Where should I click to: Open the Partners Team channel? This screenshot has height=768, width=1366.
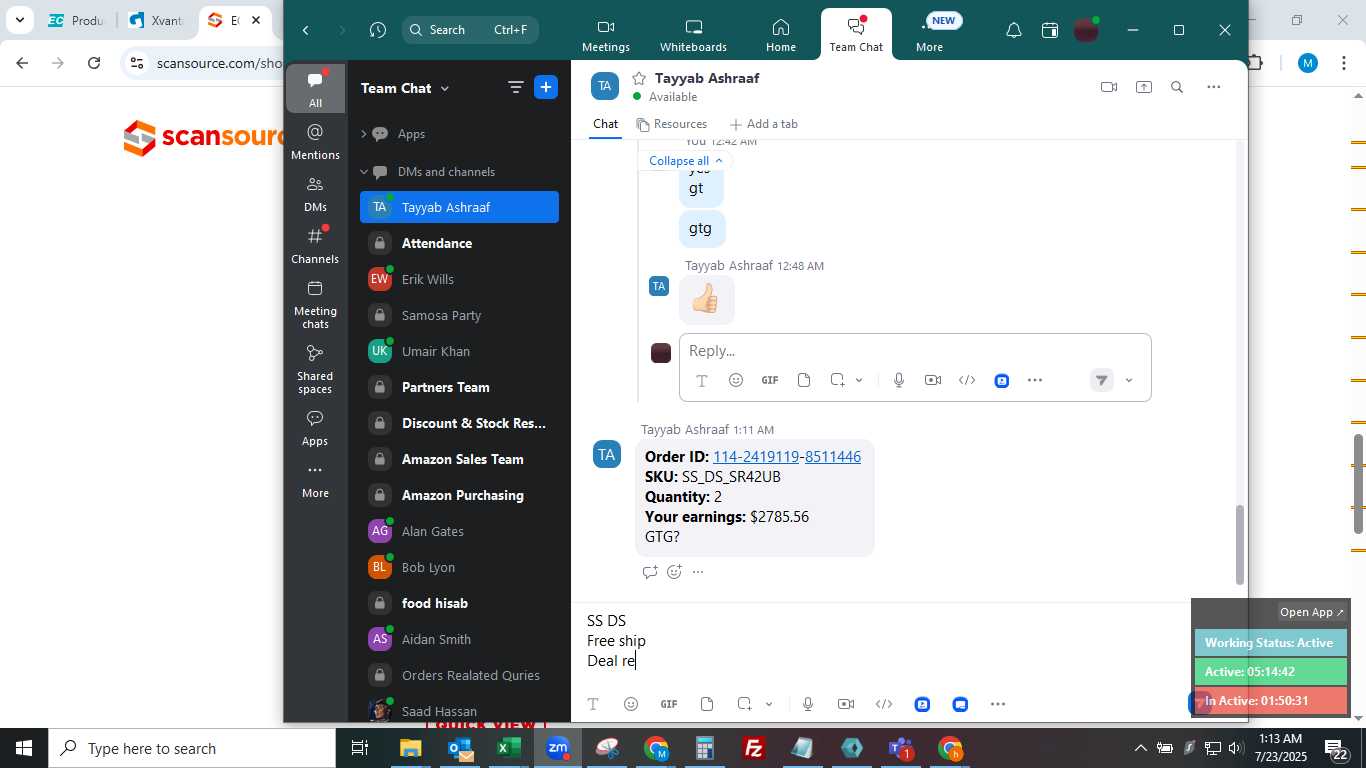point(459,387)
